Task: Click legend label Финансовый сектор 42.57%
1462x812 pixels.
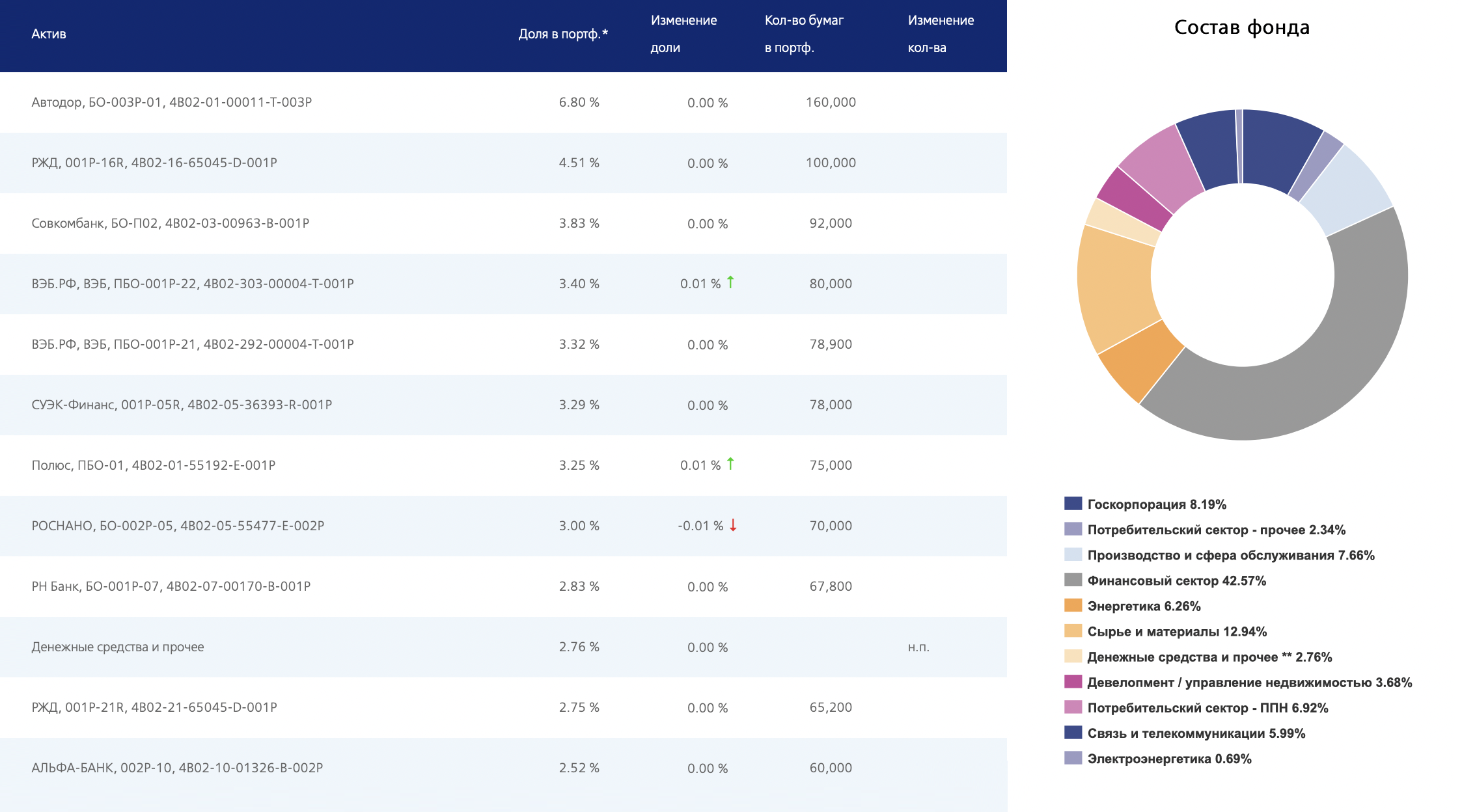Action: coord(1177,580)
